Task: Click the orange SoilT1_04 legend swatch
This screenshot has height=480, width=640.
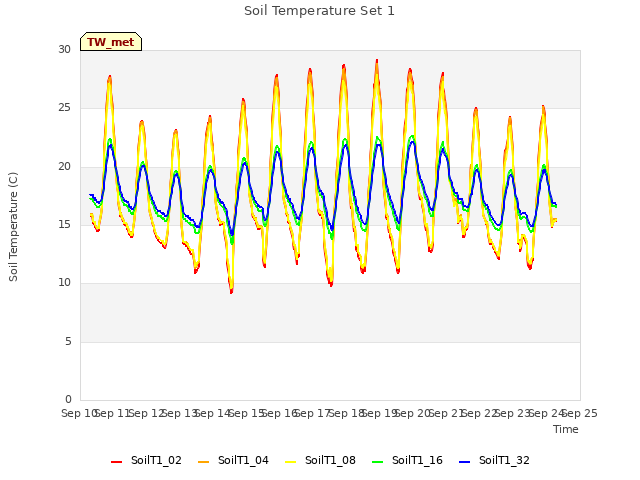Action: pyautogui.click(x=203, y=462)
